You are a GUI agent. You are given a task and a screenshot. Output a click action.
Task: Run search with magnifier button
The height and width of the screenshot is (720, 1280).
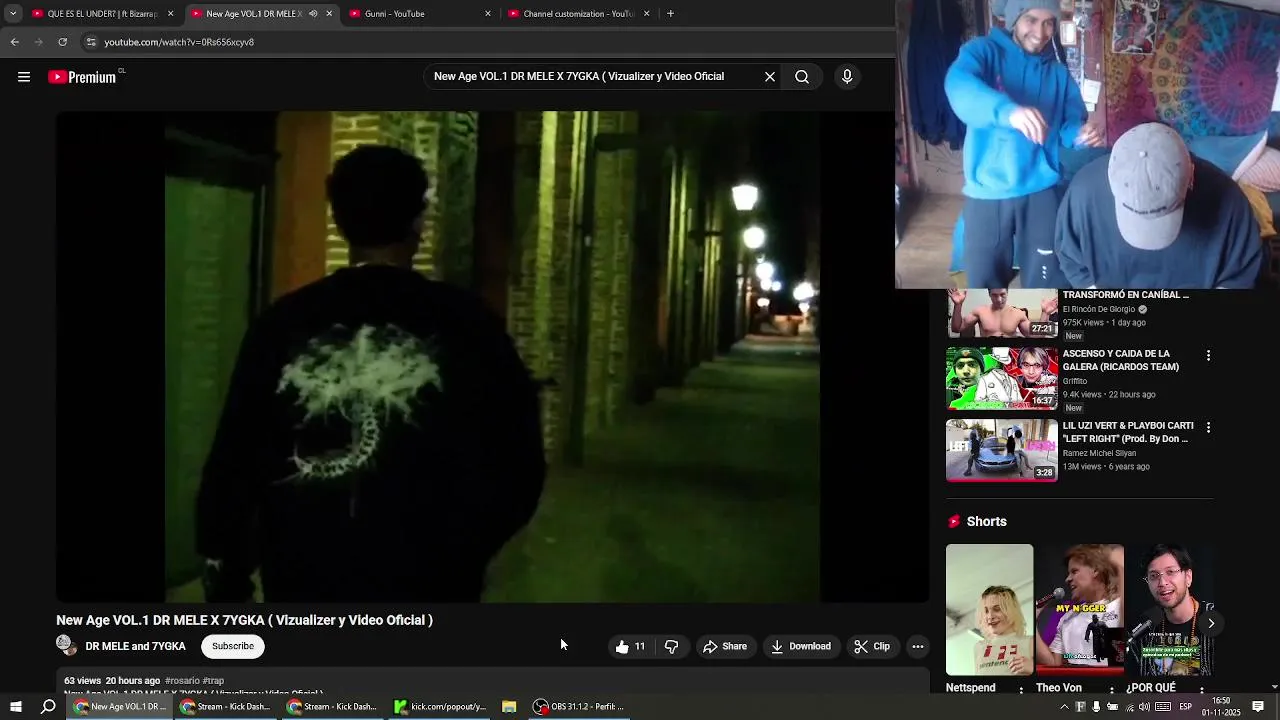(x=802, y=76)
